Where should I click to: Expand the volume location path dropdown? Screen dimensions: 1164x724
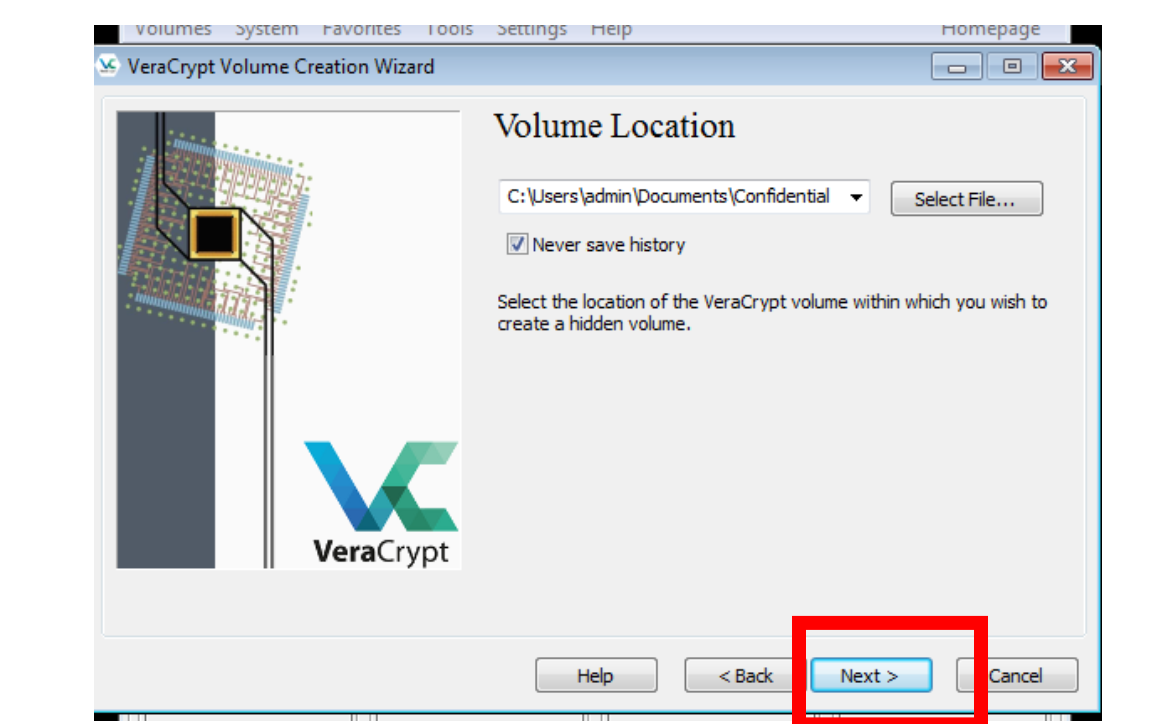(x=856, y=197)
